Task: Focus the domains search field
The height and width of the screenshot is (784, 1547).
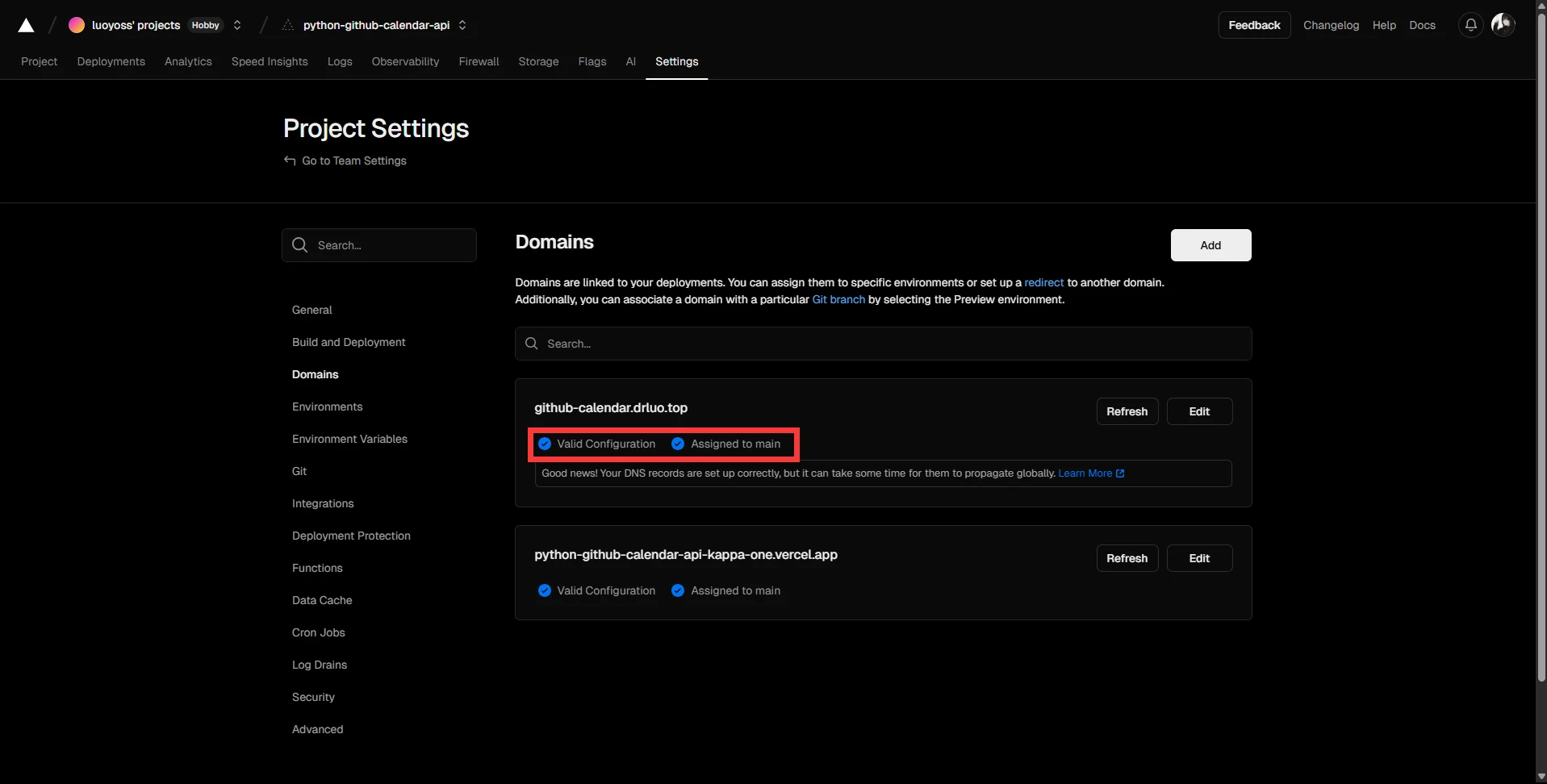Action: pos(883,344)
